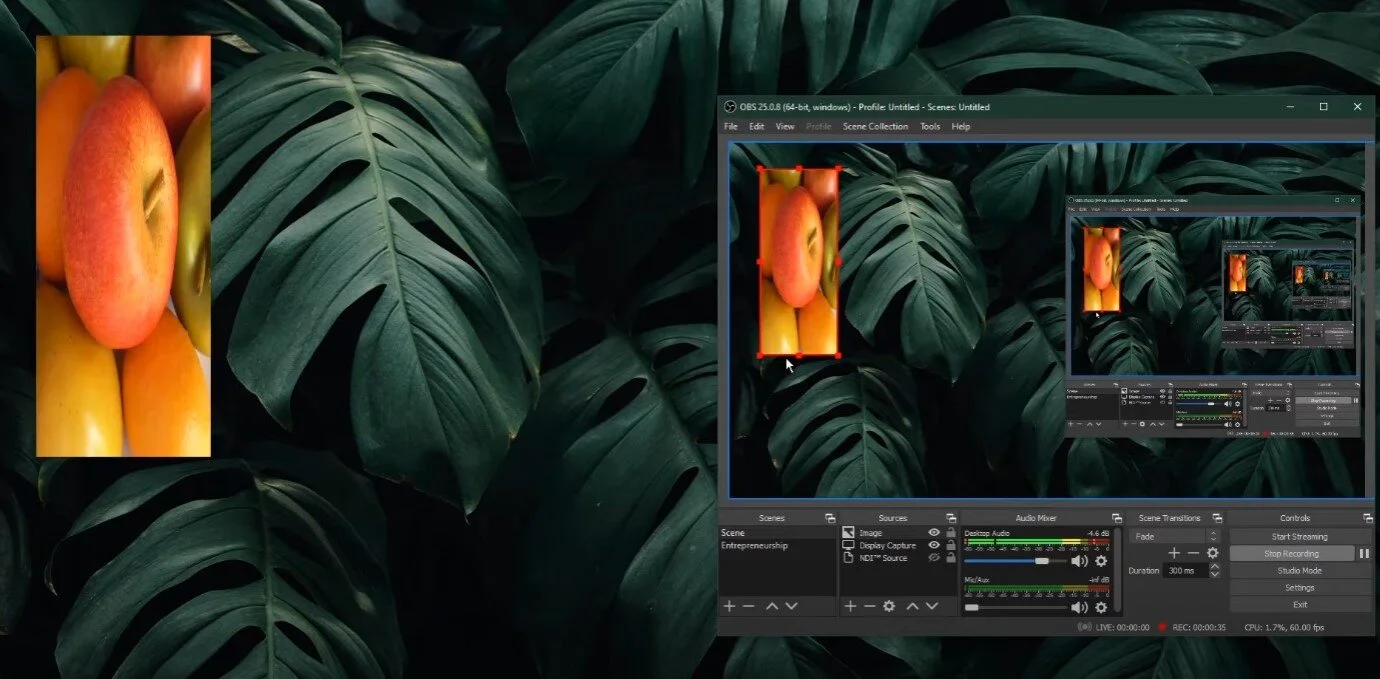The width and height of the screenshot is (1380, 679).
Task: Open the Help menu
Action: point(960,126)
